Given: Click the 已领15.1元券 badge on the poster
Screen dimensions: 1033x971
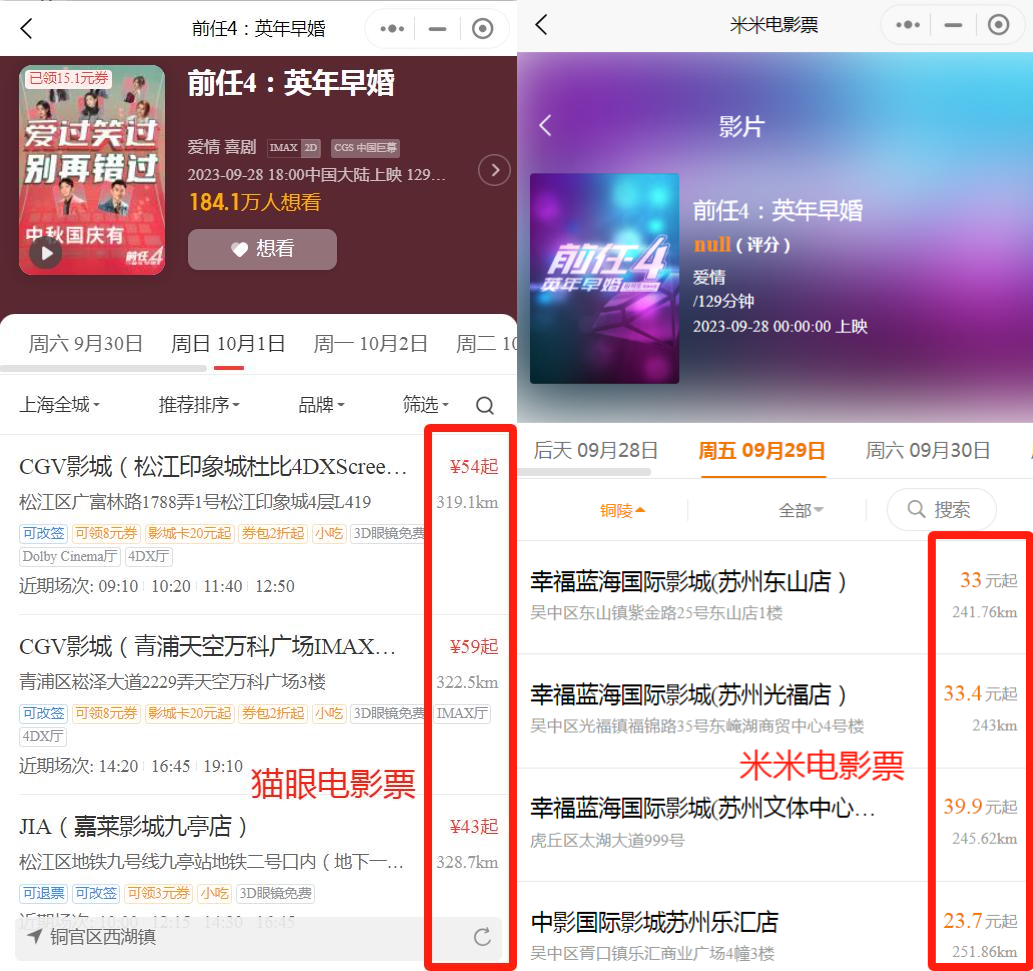Looking at the screenshot, I should [69, 78].
